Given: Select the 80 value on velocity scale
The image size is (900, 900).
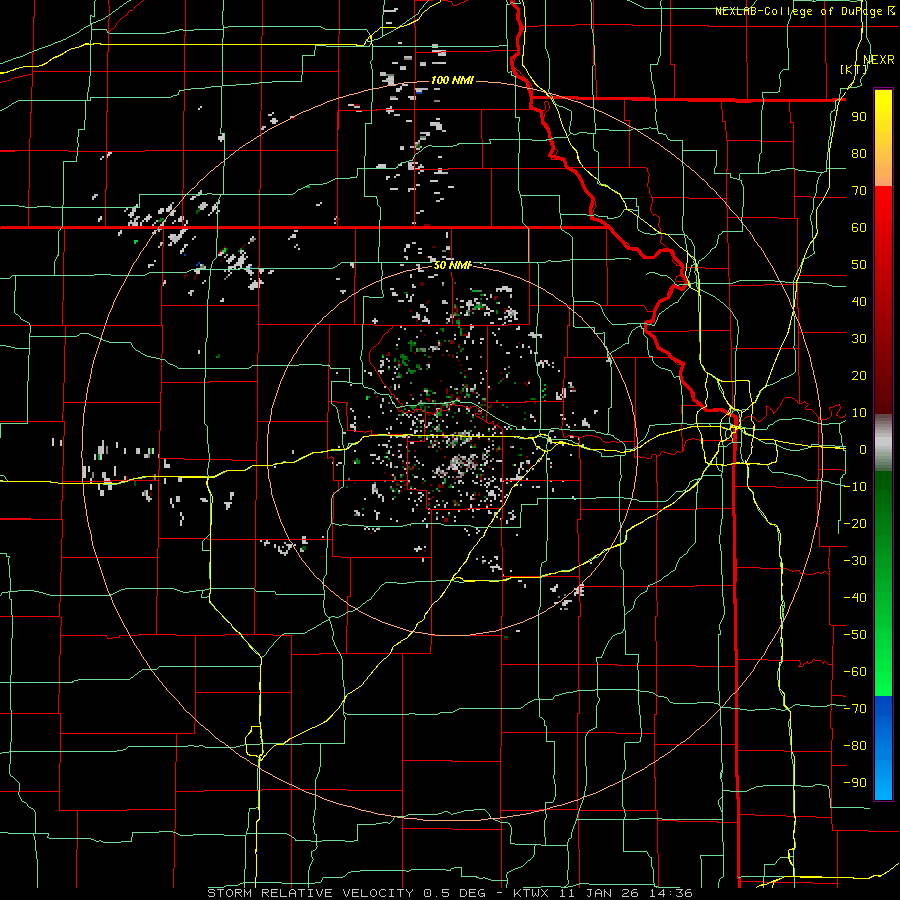Looking at the screenshot, I should [x=859, y=153].
